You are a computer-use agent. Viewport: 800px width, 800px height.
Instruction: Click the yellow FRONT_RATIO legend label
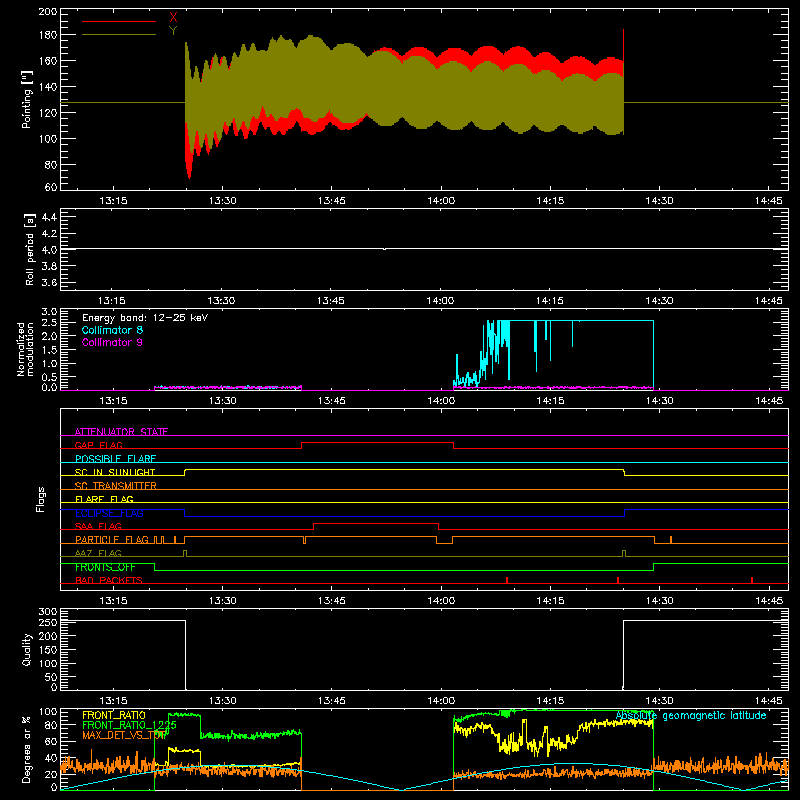pos(114,715)
